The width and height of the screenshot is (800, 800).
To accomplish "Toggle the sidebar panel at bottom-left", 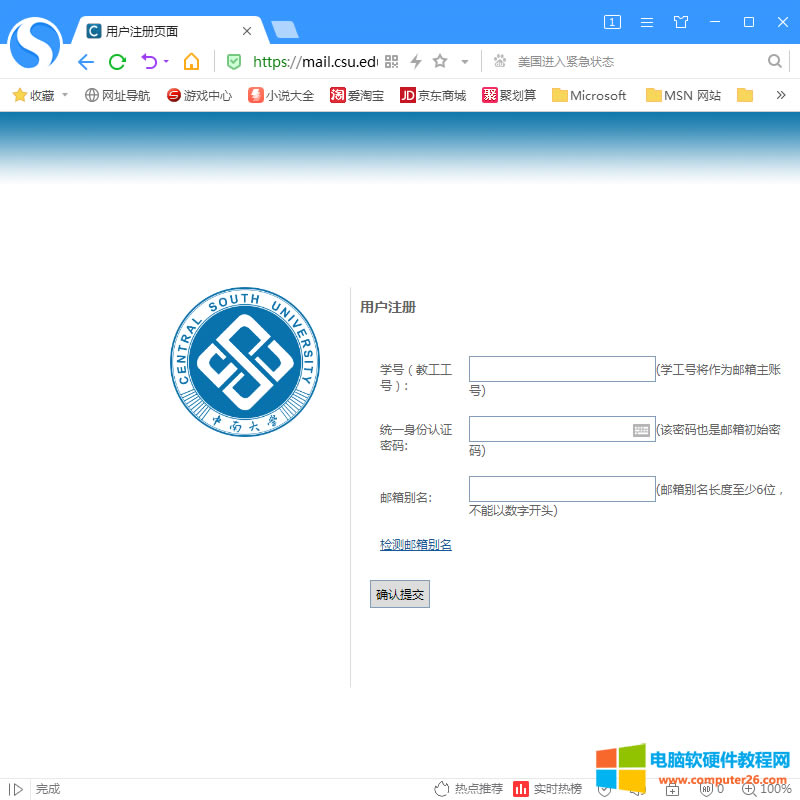I will [x=16, y=789].
